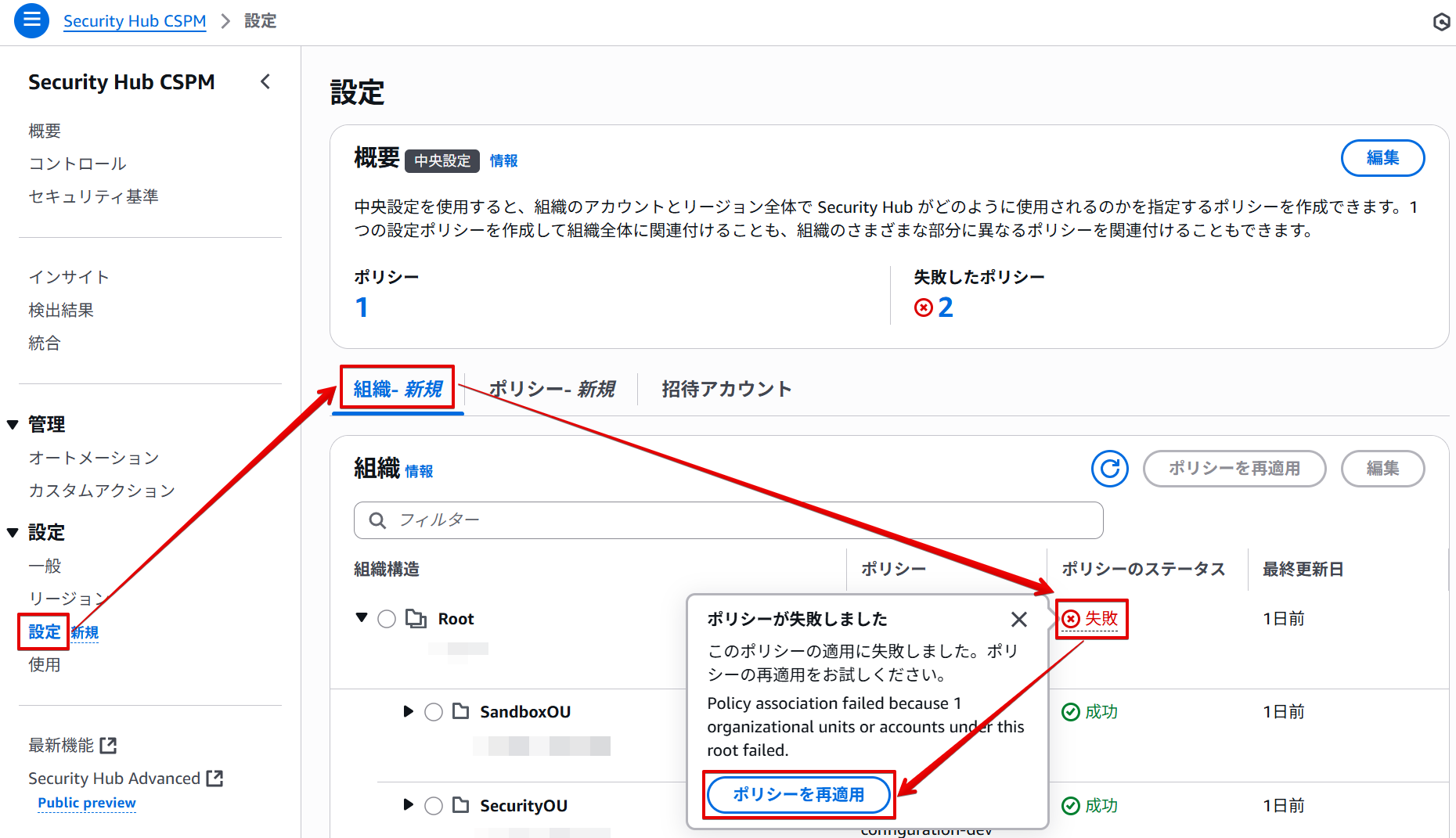
Task: Open カスタムアクション in the sidebar
Action: click(x=102, y=491)
